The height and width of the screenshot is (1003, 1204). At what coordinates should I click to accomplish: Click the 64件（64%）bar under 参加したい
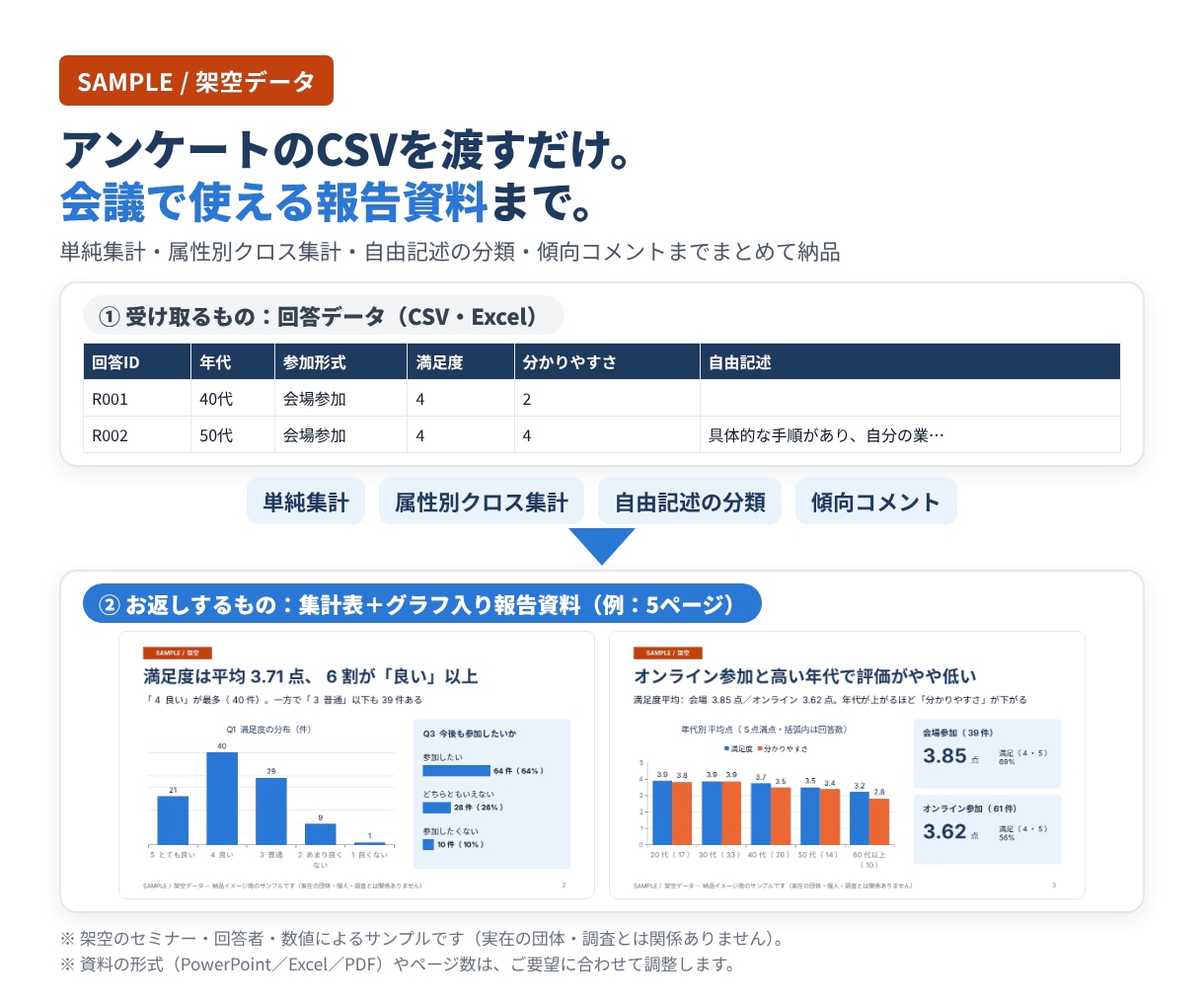coord(456,770)
